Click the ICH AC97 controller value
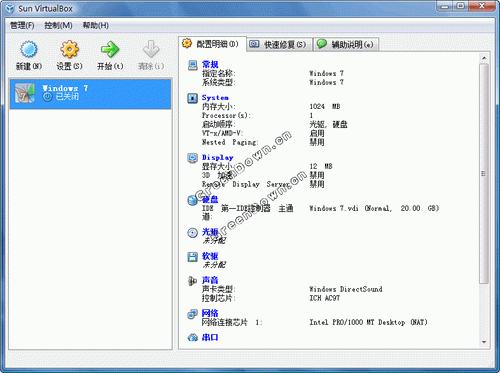The height and width of the screenshot is (373, 500). point(324,298)
